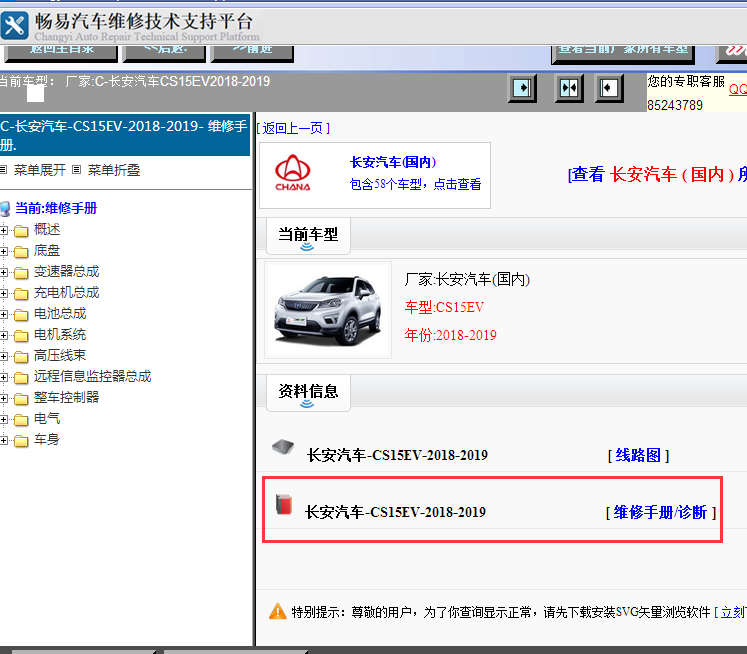The height and width of the screenshot is (654, 747).
Task: Expand the 整车控制器 tree node
Action: 3,398
